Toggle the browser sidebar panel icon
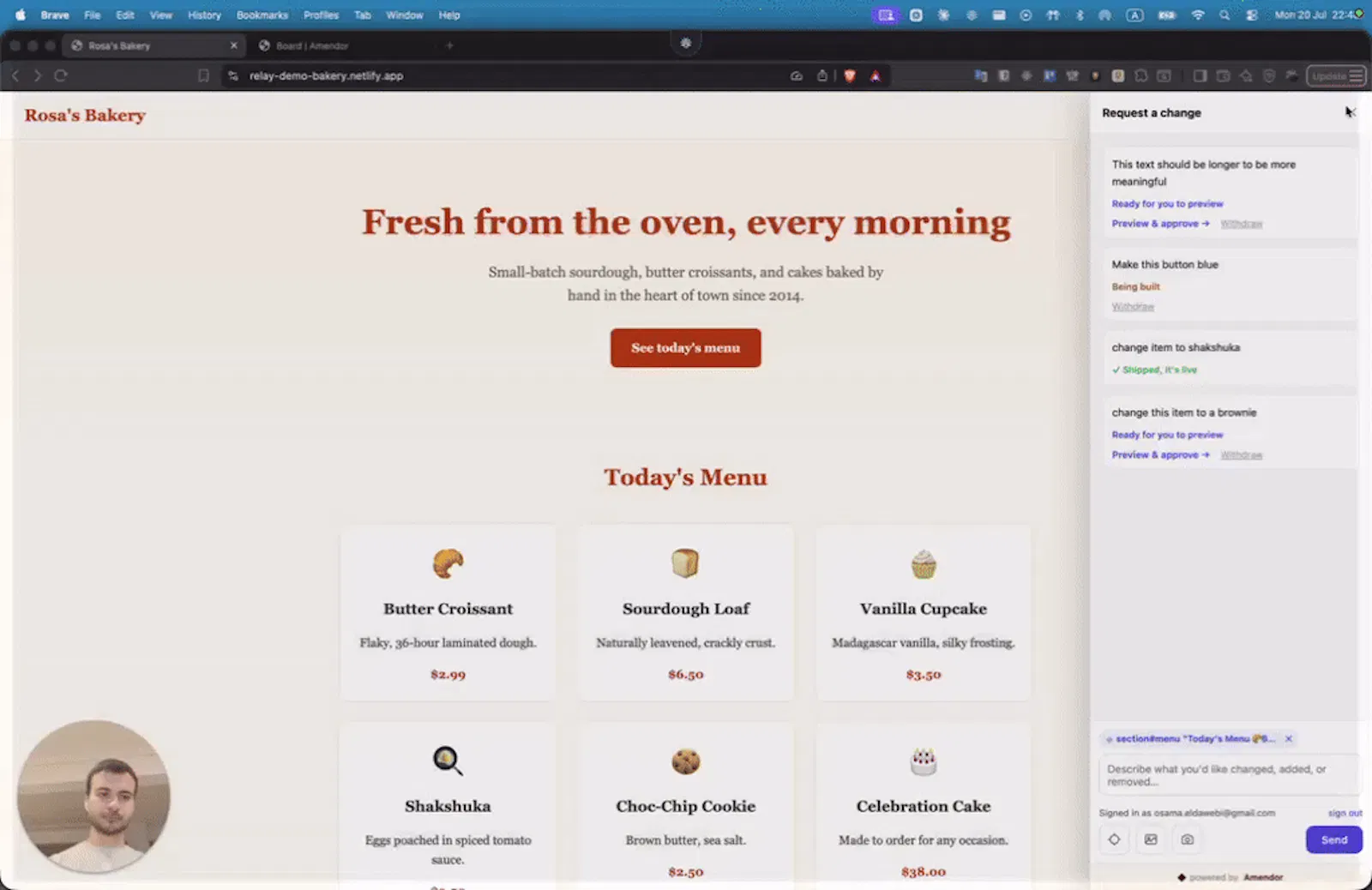The width and height of the screenshot is (1372, 890). 1200,75
